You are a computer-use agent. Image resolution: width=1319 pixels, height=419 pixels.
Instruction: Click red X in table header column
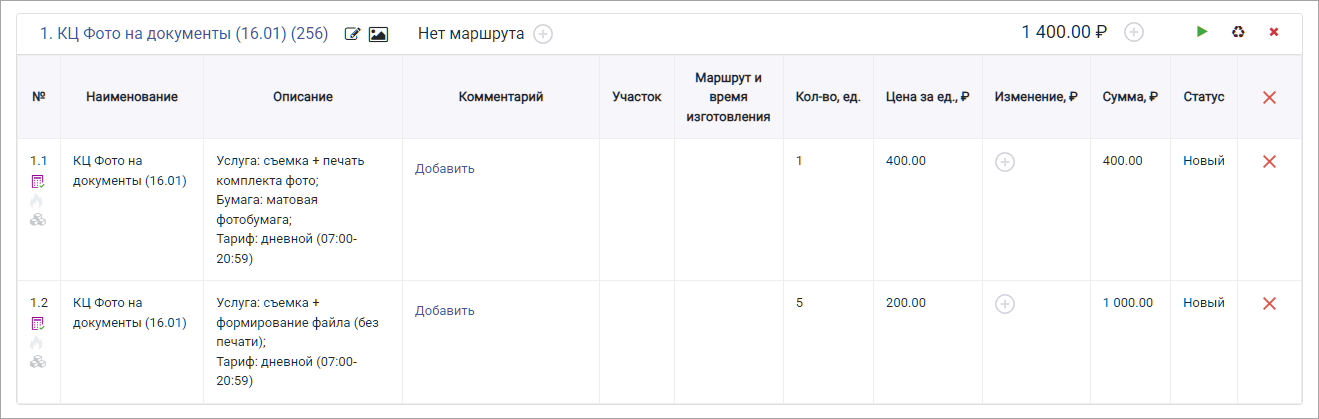coord(1269,97)
